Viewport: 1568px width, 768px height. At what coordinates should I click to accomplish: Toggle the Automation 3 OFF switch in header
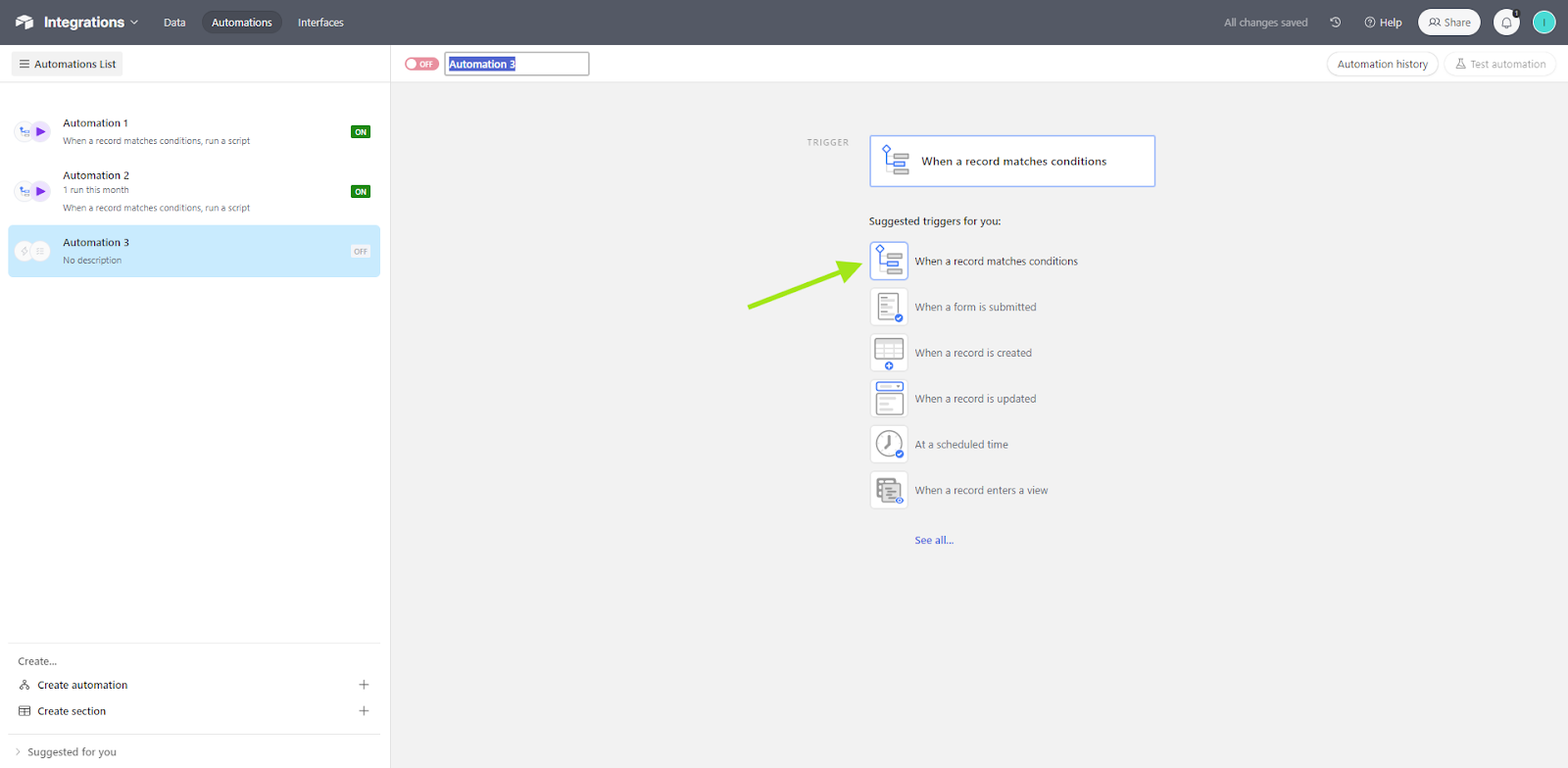[421, 64]
